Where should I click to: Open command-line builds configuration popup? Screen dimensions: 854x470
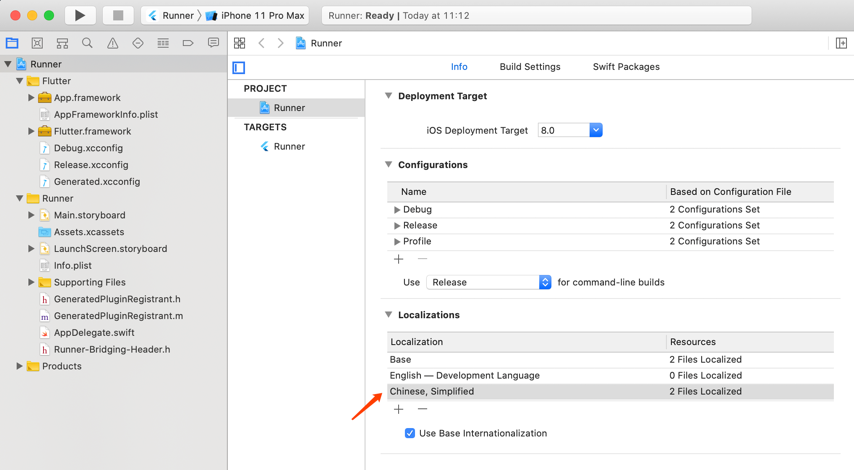click(489, 282)
